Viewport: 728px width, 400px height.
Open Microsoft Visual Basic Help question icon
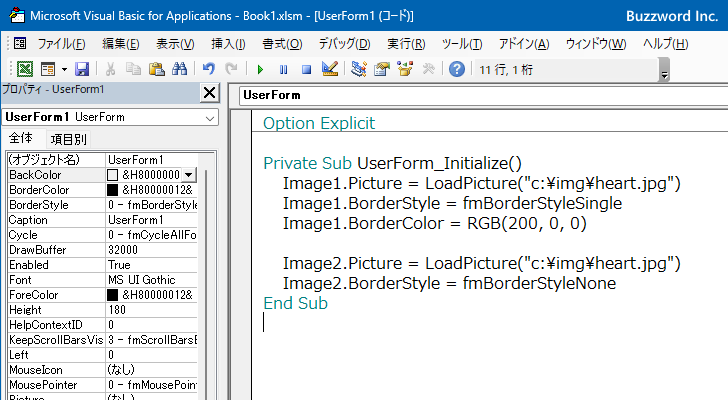457,70
